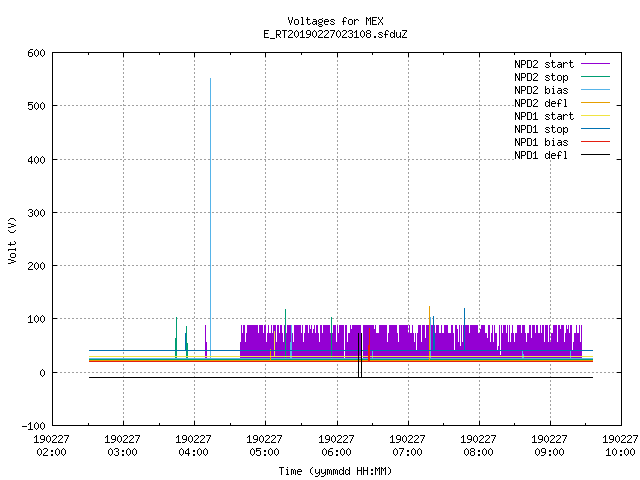Click the x-axis tick label 07:00
This screenshot has height=480, width=640.
[x=407, y=452]
